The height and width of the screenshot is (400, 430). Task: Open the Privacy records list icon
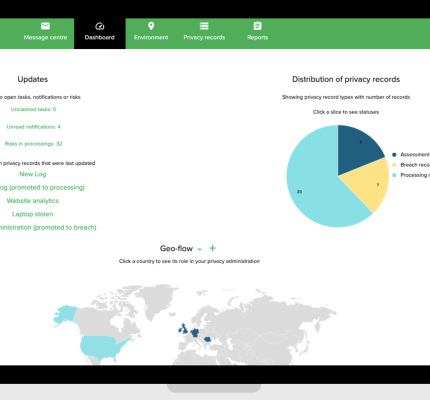pos(204,26)
